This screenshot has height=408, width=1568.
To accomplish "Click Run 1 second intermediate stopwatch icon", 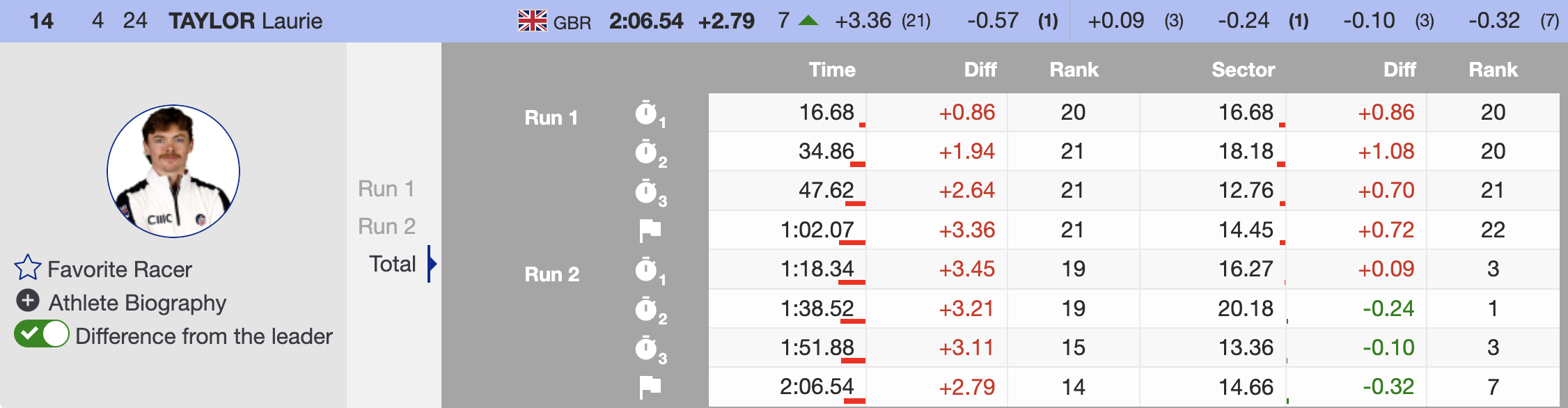I will pyautogui.click(x=647, y=152).
